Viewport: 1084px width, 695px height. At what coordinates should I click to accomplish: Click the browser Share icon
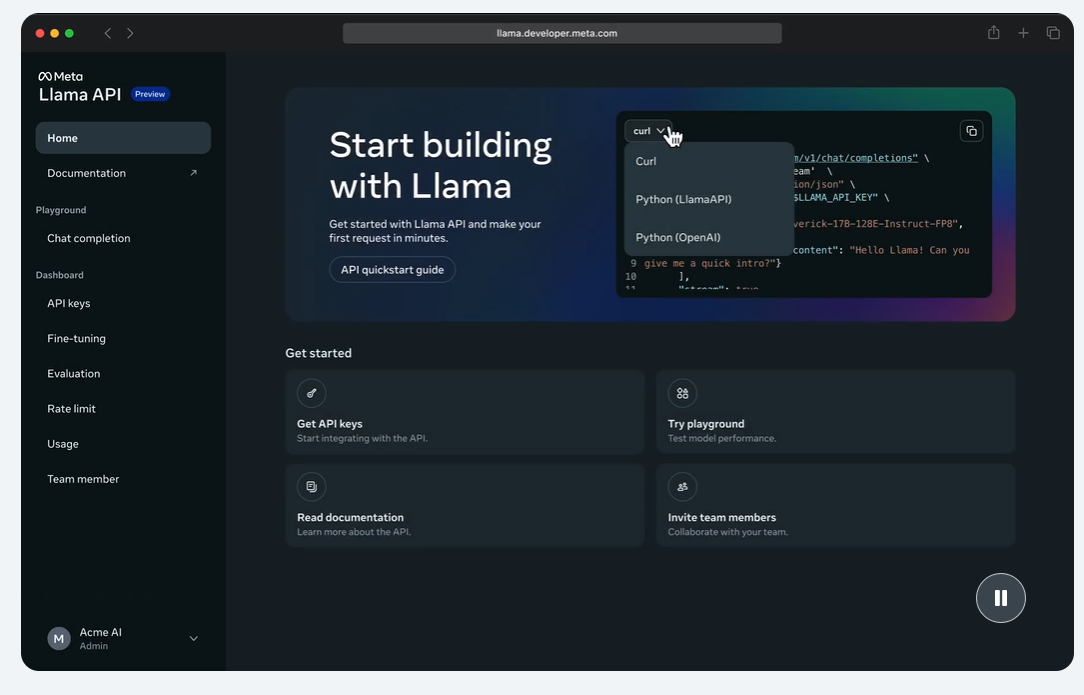pyautogui.click(x=993, y=33)
